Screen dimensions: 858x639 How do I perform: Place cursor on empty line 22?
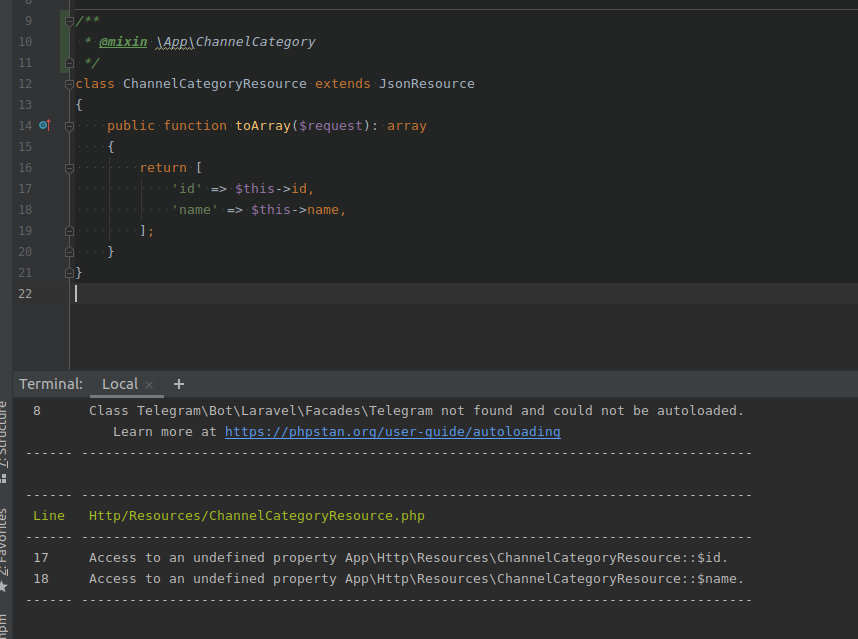point(465,294)
